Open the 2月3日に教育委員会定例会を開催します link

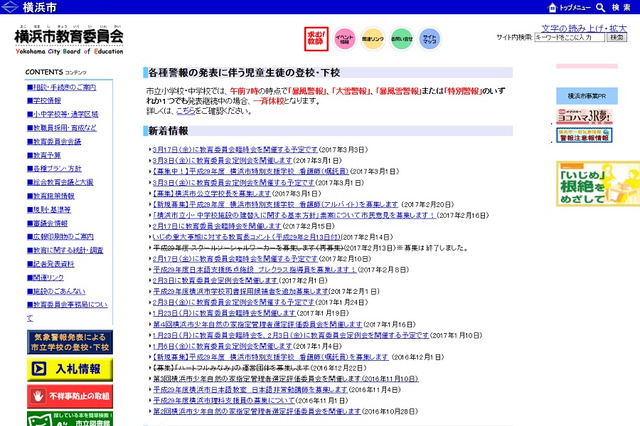(216, 281)
